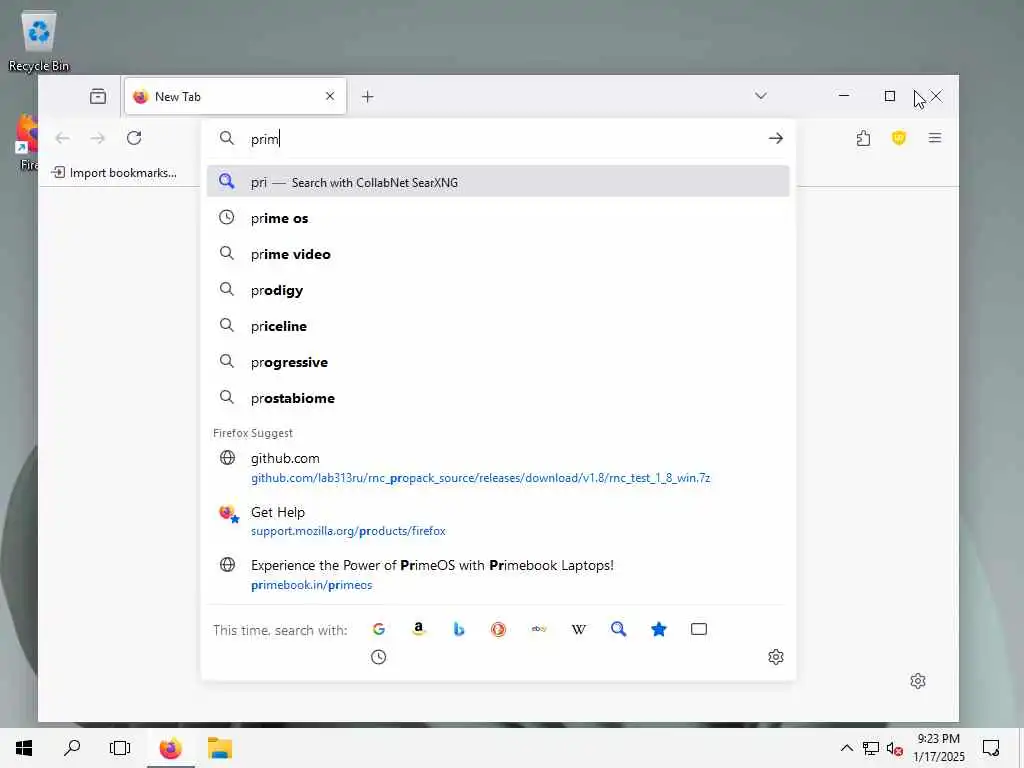This screenshot has height=768, width=1024.
Task: Choose the 'prodigy' suggestion
Action: pyautogui.click(x=498, y=290)
